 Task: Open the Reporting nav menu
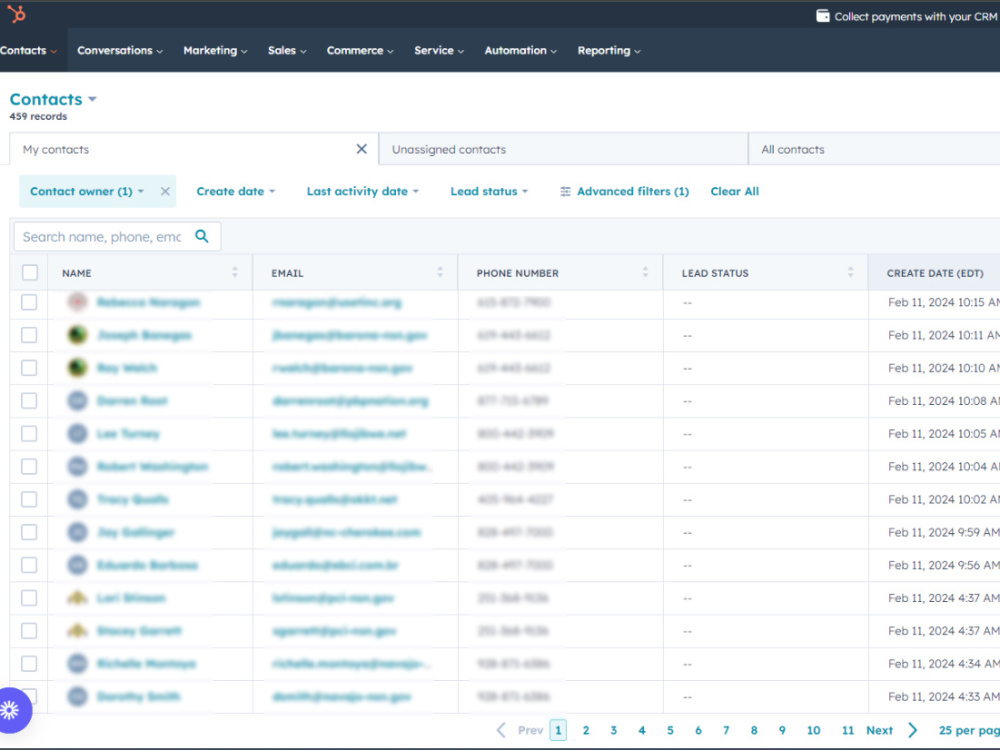[x=609, y=50]
